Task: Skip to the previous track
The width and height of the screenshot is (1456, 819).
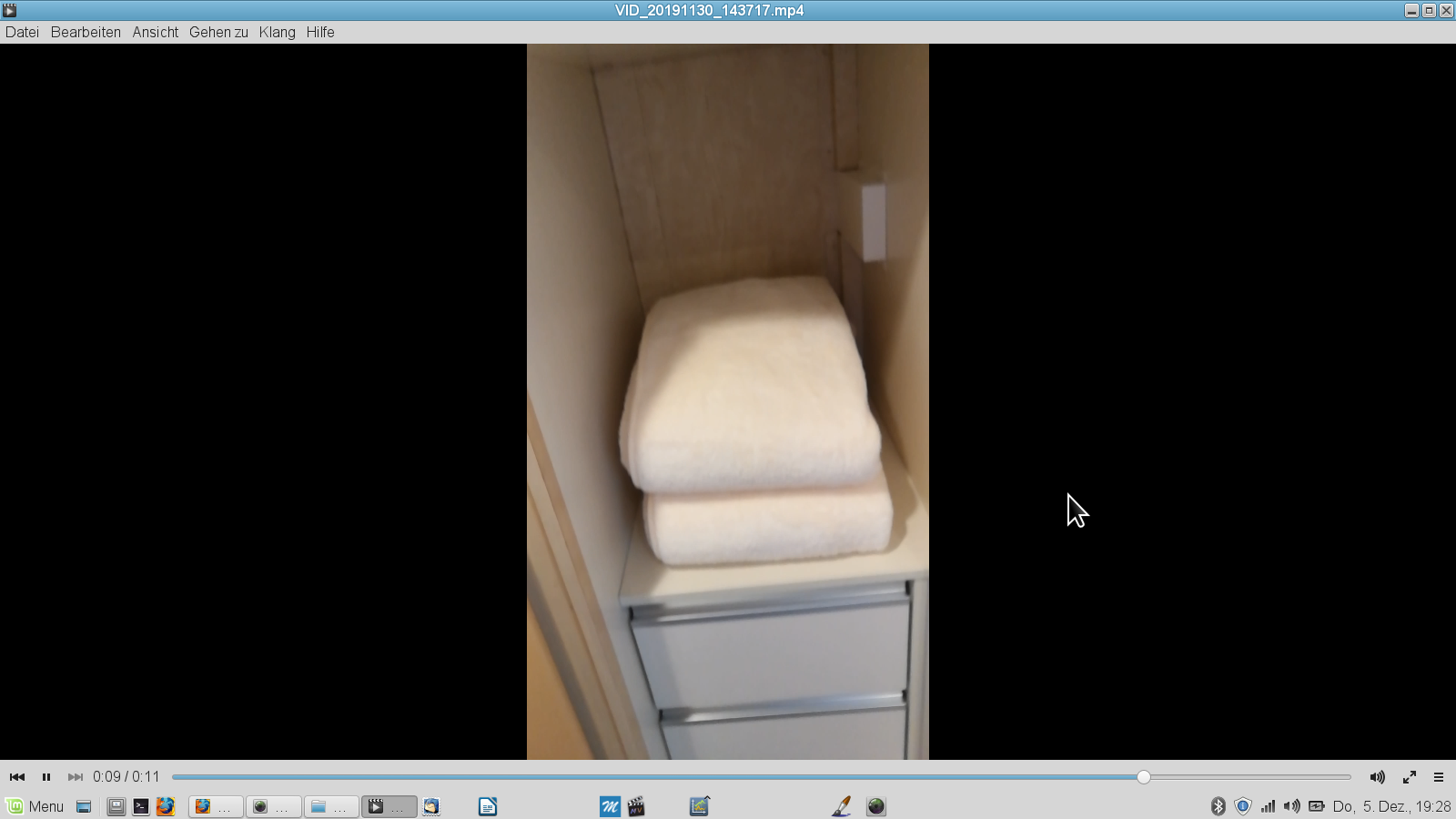Action: coord(17,777)
